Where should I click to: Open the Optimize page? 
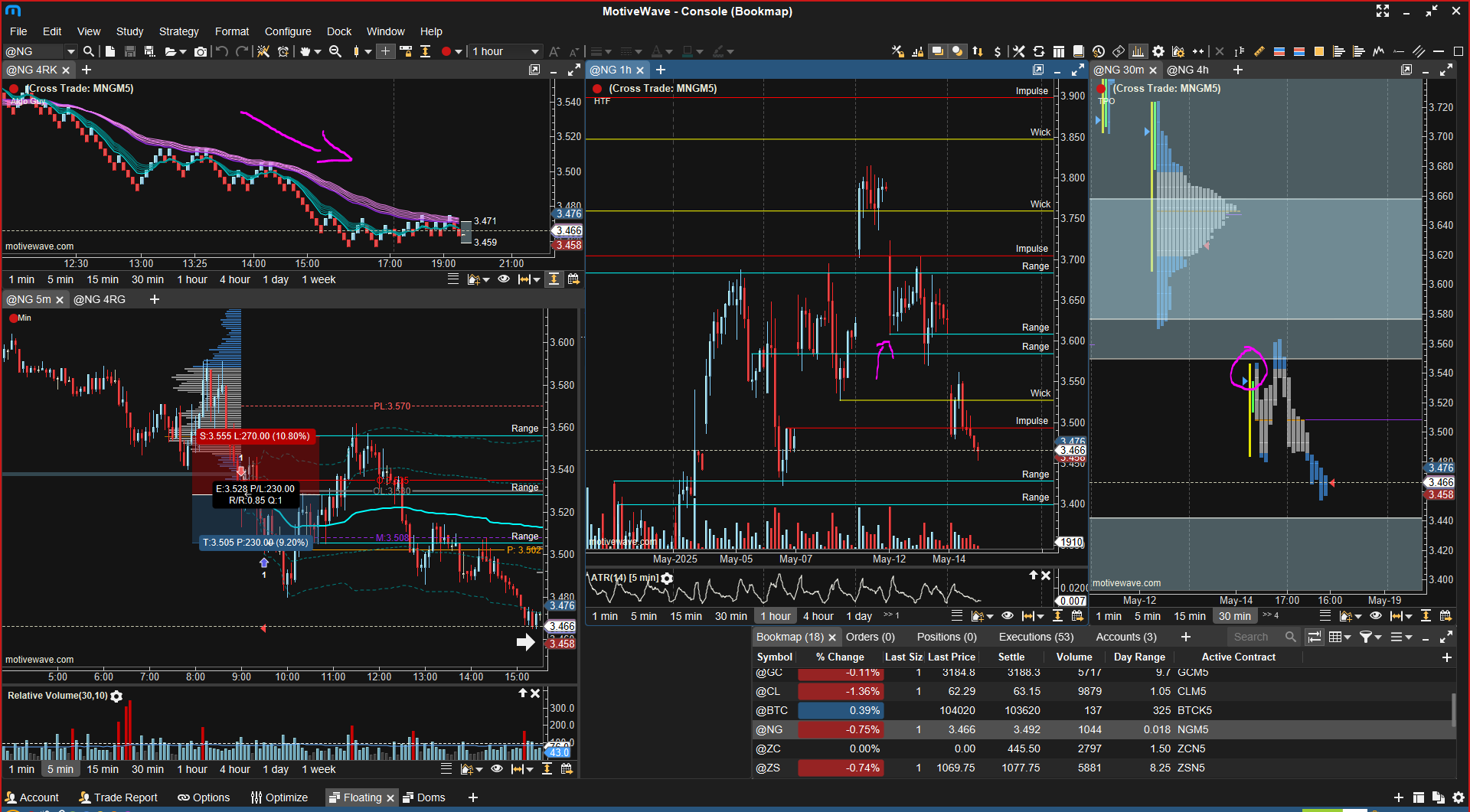point(279,797)
